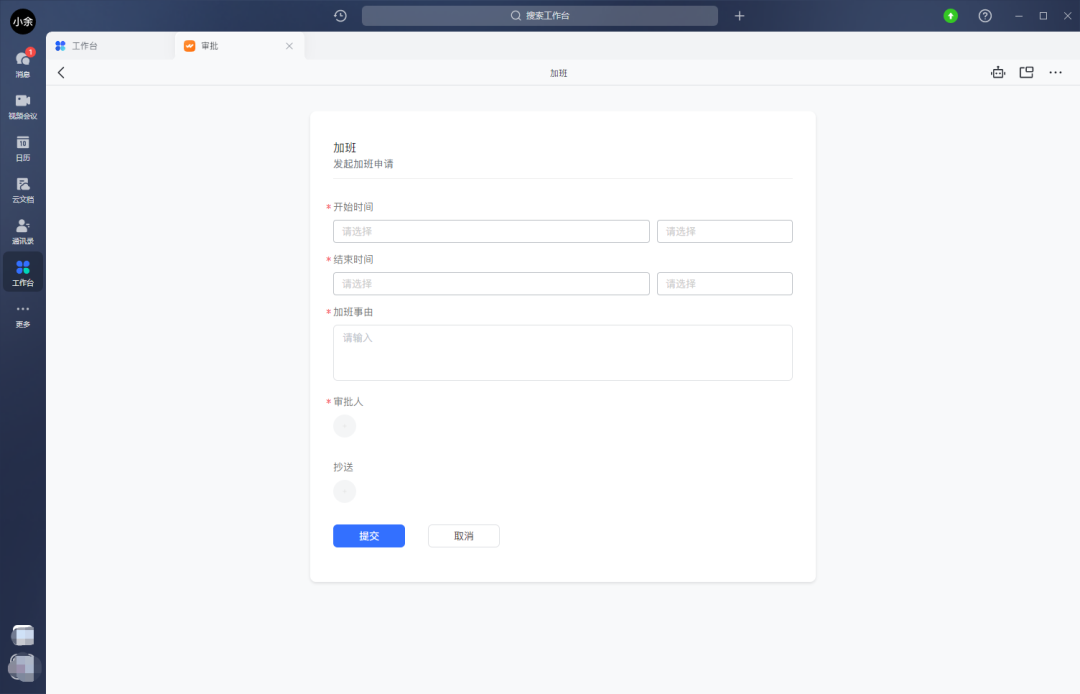Open the Calendar sidebar icon
Image resolution: width=1080 pixels, height=694 pixels.
click(22, 147)
